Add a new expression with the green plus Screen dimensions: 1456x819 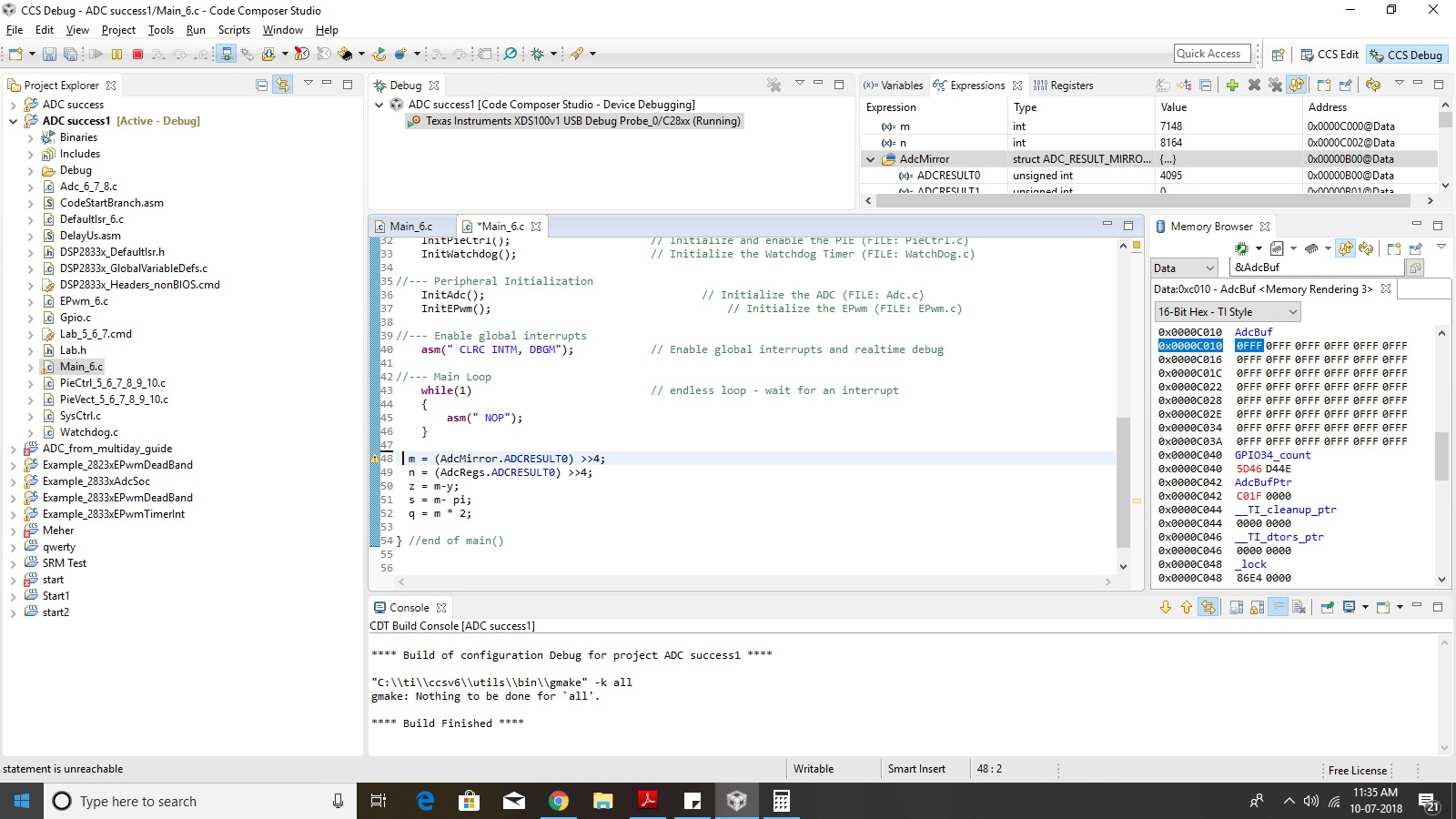[x=1232, y=85]
